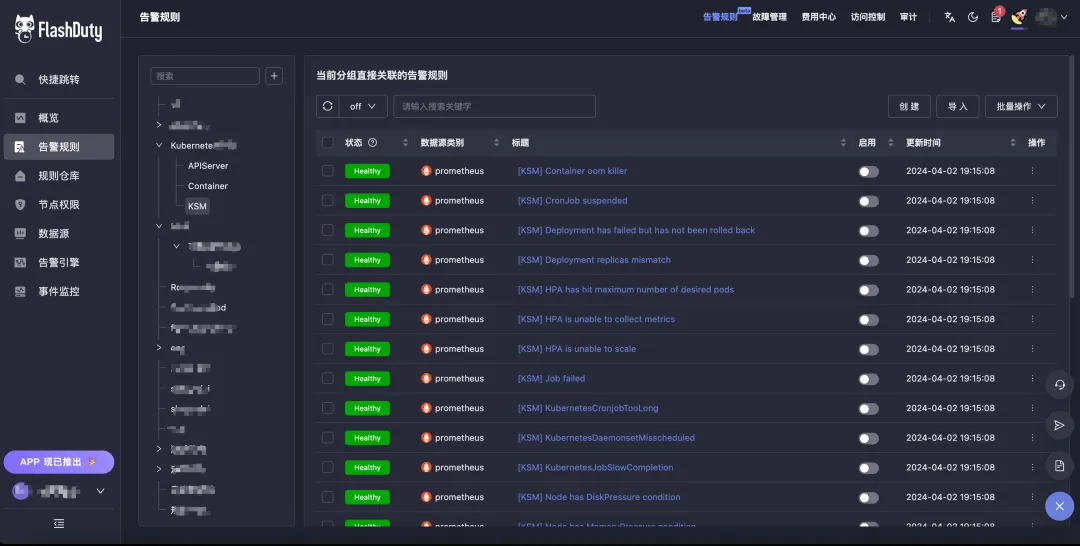Add a new group with plus icon
Viewport: 1080px width, 546px height.
(x=274, y=76)
